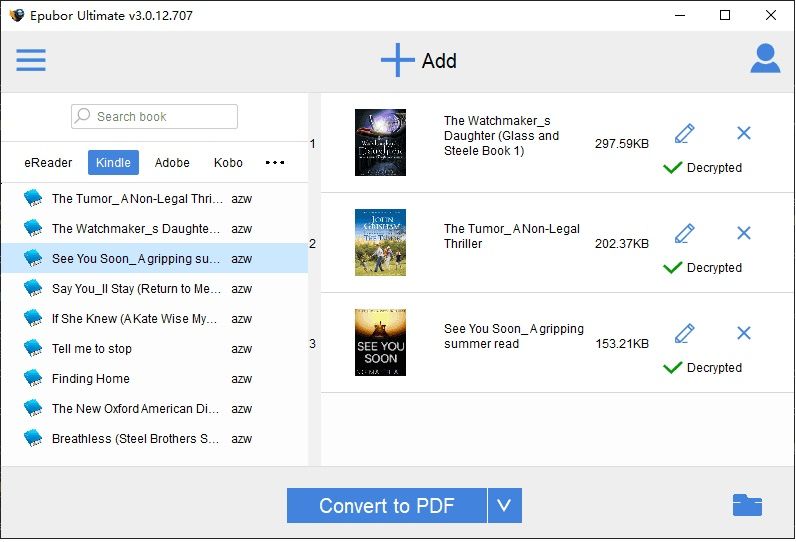Click book icon beside Say You_ll Stay
796x542 pixels.
[33, 288]
